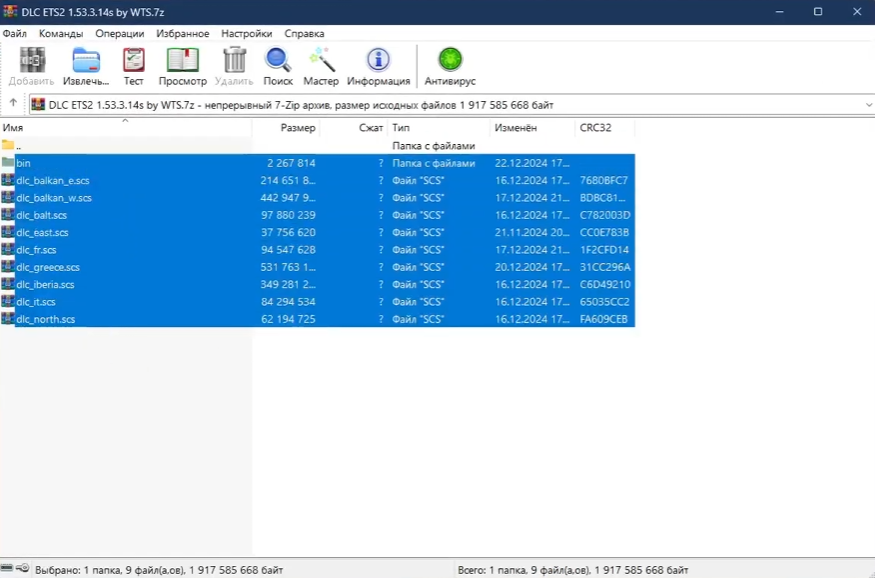This screenshot has width=875, height=578.
Task: Maximize the WinRAR window
Action: point(818,11)
